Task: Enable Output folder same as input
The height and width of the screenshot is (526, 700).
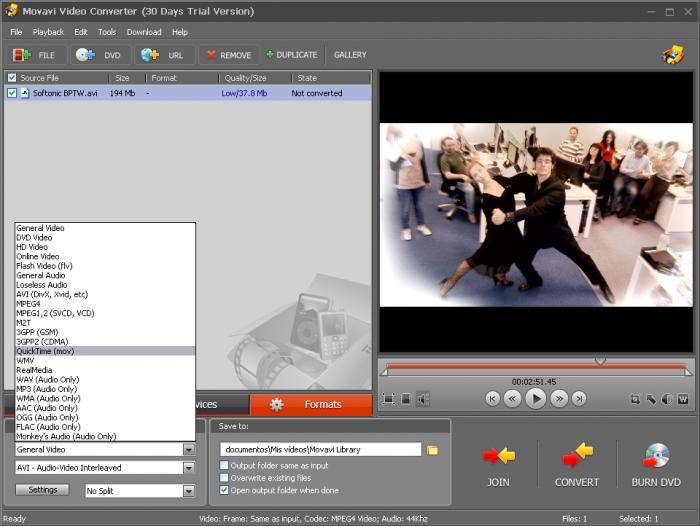Action: tap(224, 465)
